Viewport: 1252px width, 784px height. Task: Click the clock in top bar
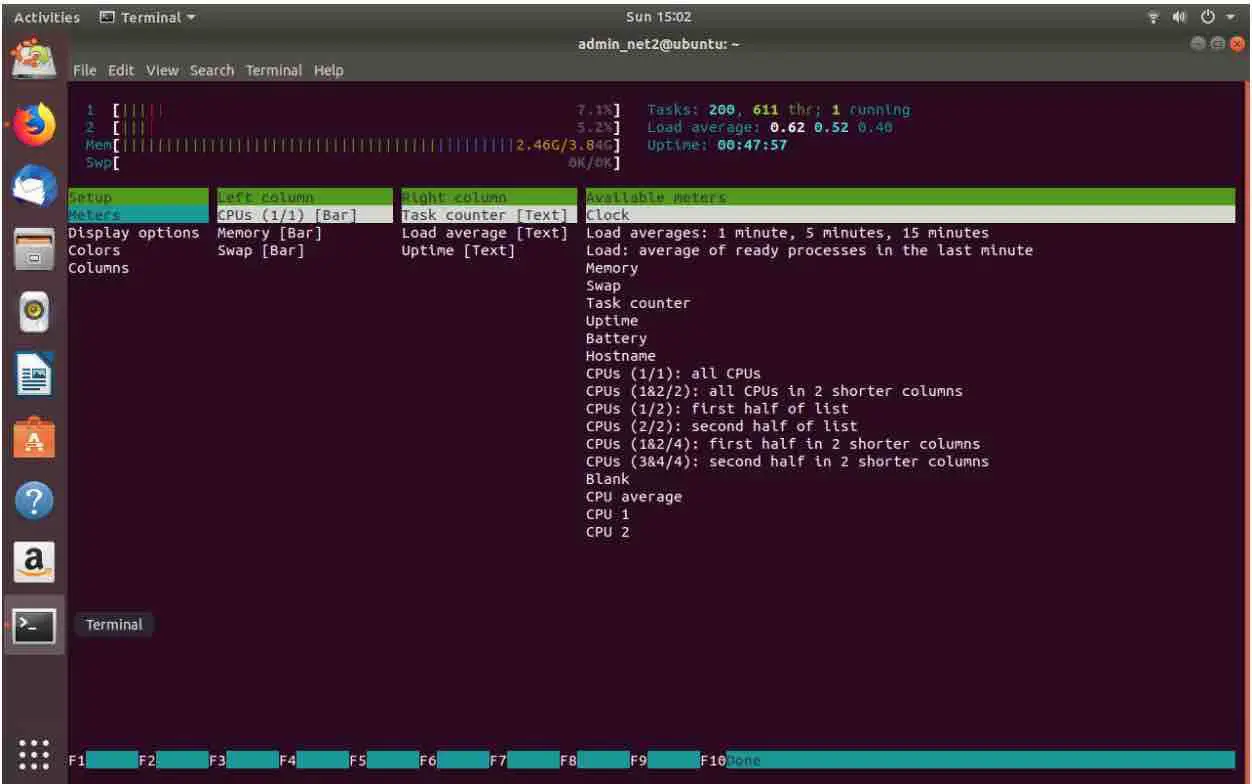click(x=658, y=17)
